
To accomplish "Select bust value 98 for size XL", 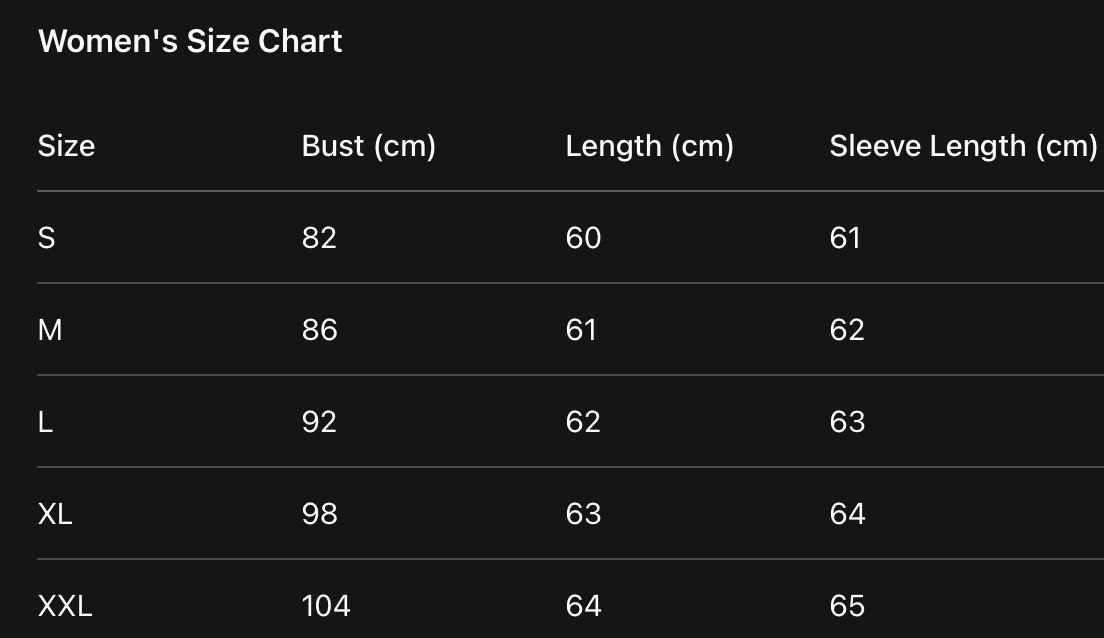I will 319,514.
